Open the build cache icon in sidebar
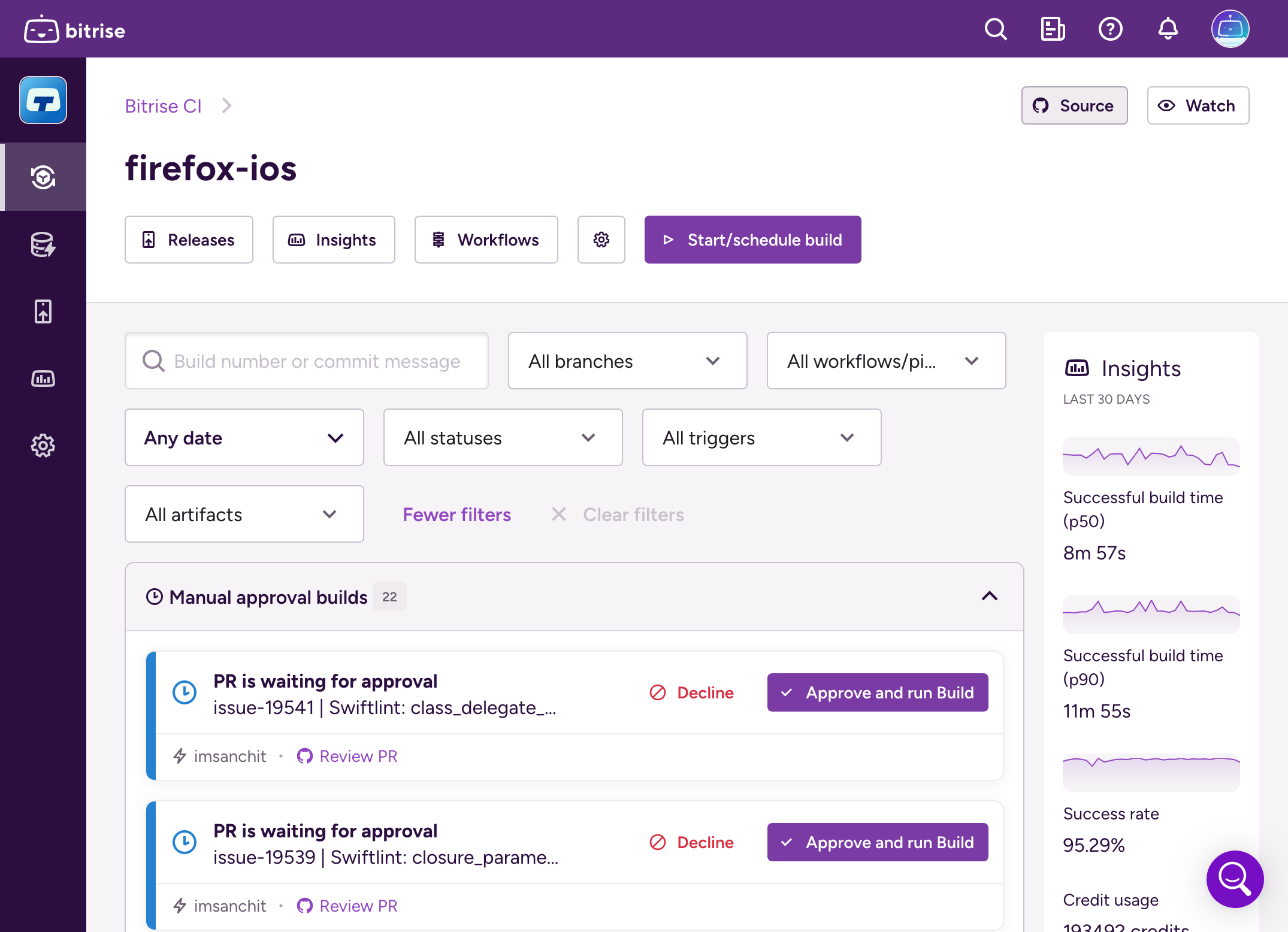Screen dimensions: 1288x932 pos(43,244)
